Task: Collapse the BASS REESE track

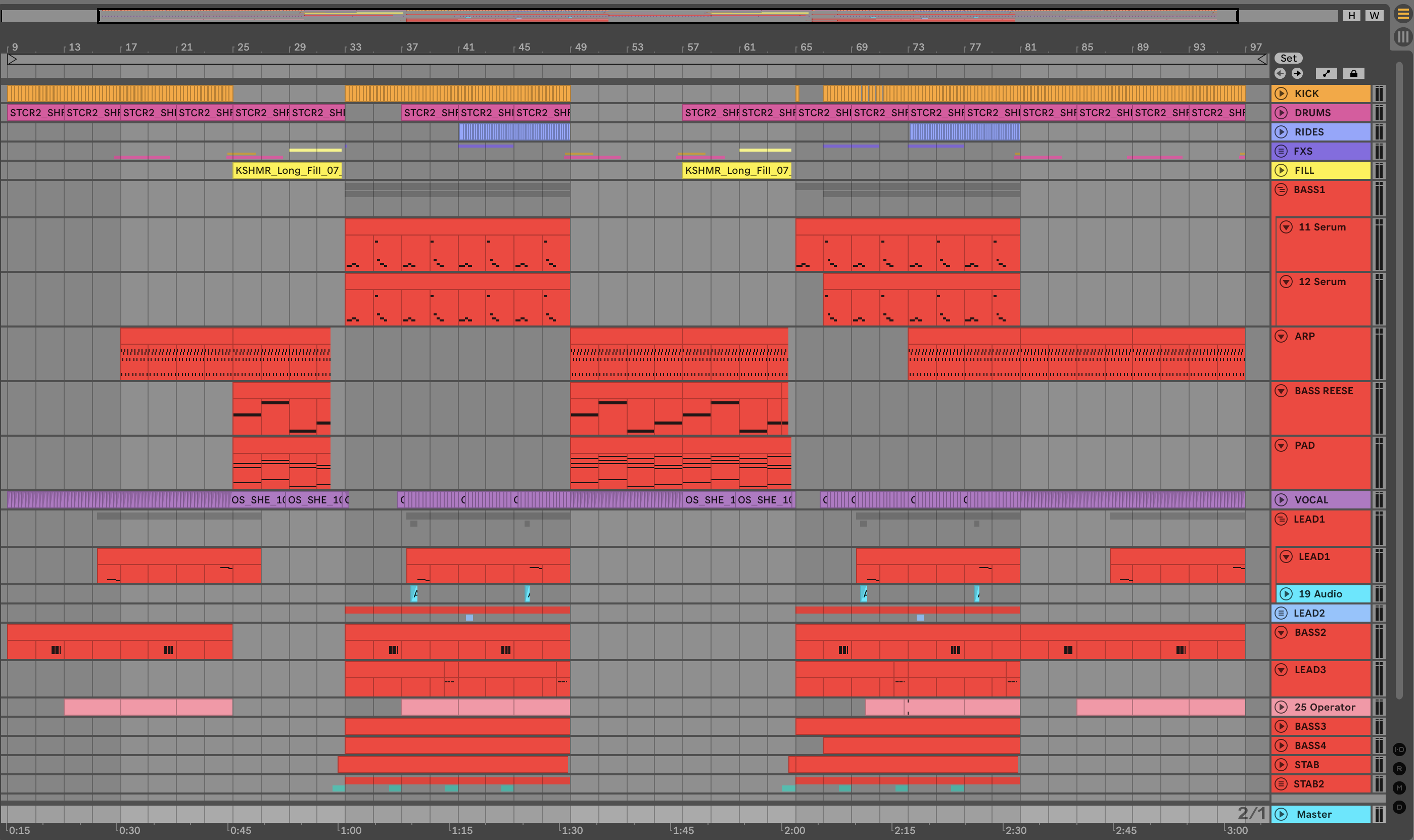Action: 1281,391
